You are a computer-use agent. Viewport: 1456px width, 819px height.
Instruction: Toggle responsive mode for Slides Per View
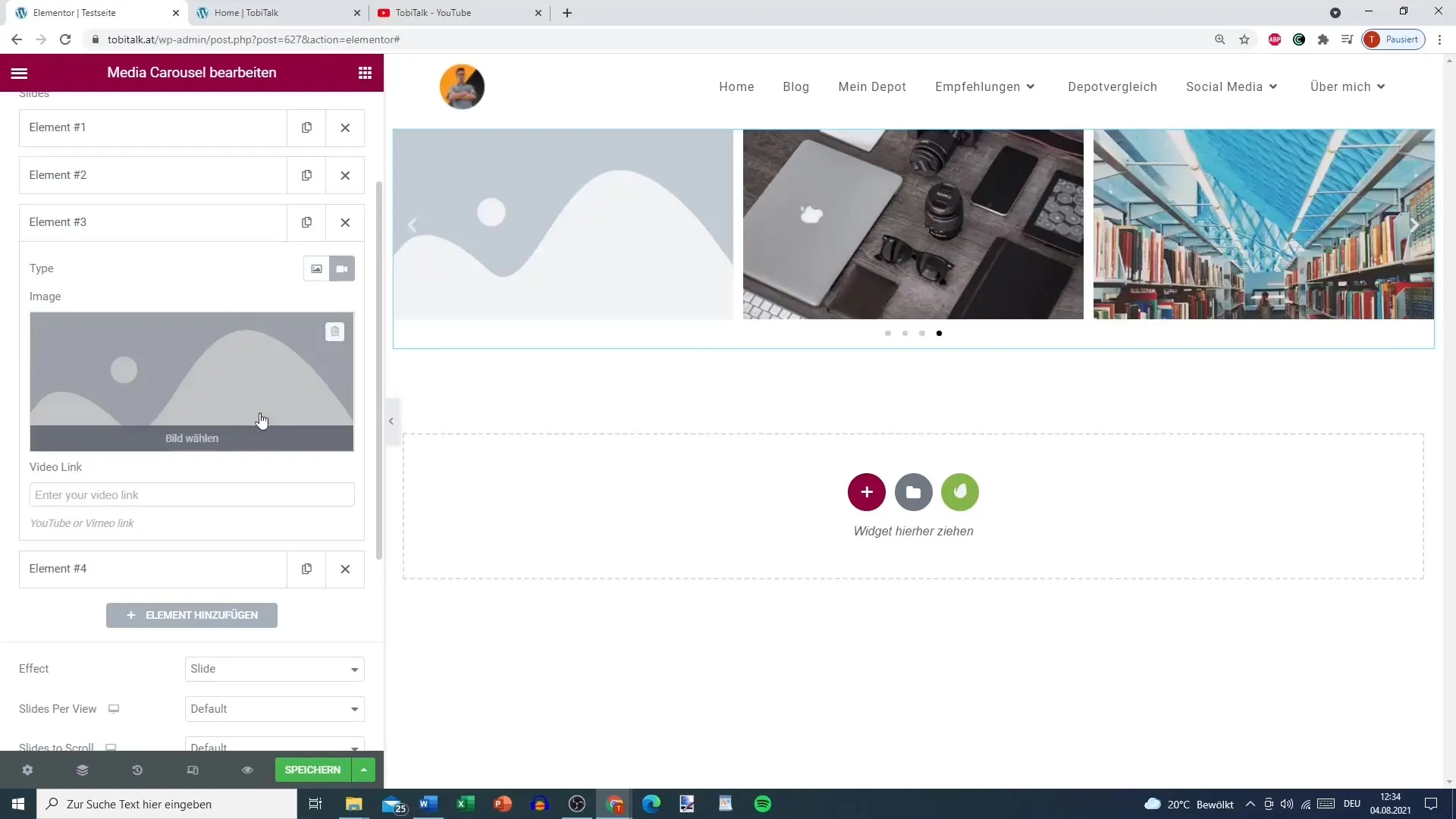[x=114, y=709]
